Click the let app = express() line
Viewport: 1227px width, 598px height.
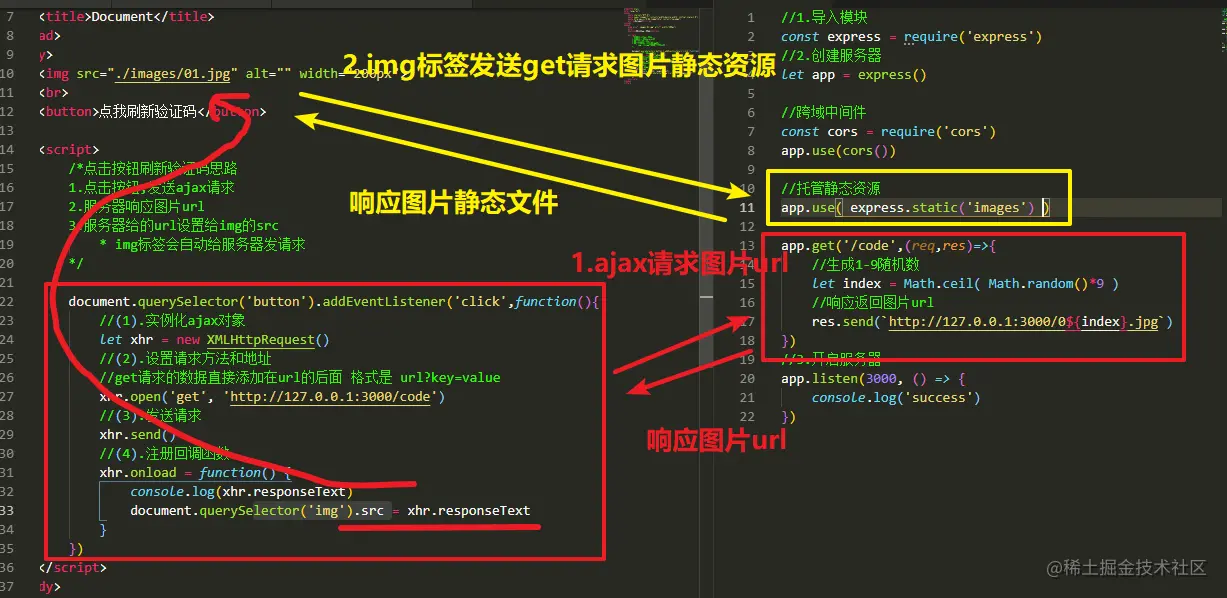click(854, 74)
